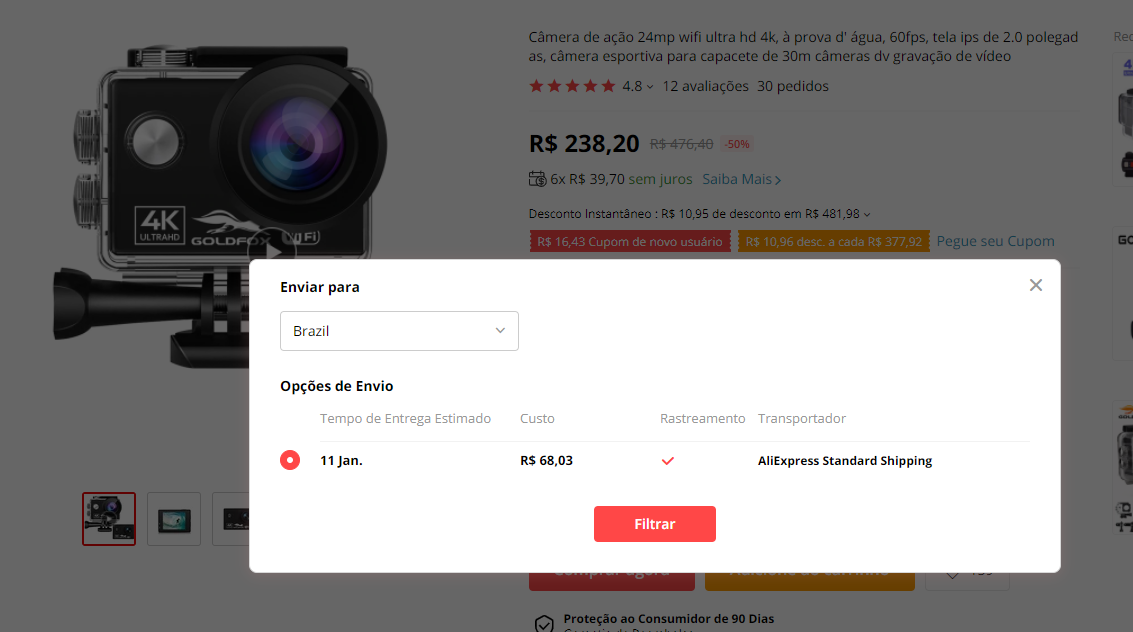Screen dimensions: 1133x632
Task: Click the red tracking checkmark icon
Action: coord(668,461)
